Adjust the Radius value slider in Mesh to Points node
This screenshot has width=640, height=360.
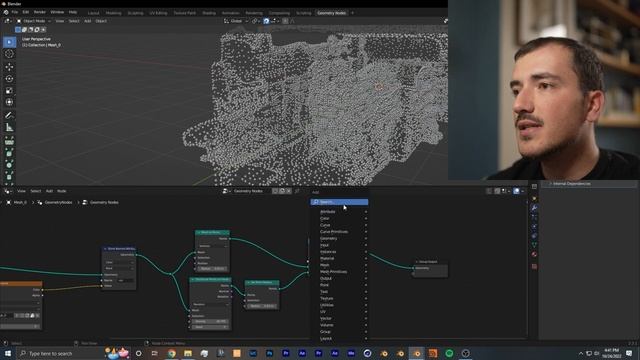tap(213, 269)
